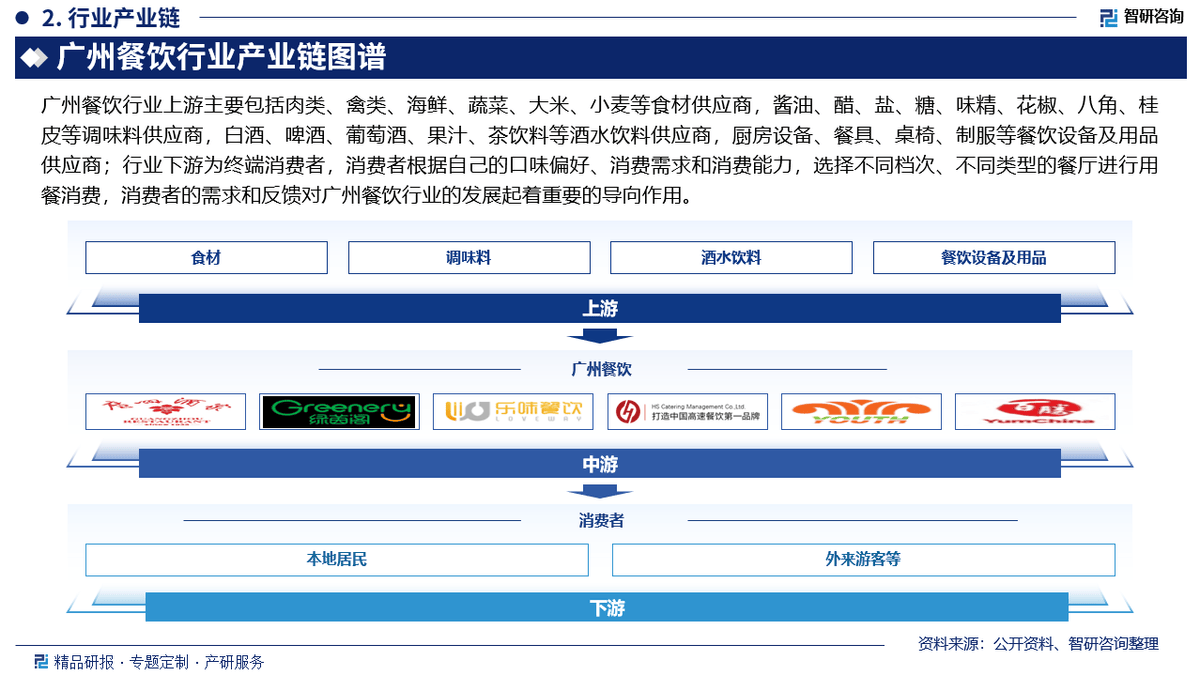
Task: Select the 酒水饮料 supply box
Action: (x=731, y=257)
